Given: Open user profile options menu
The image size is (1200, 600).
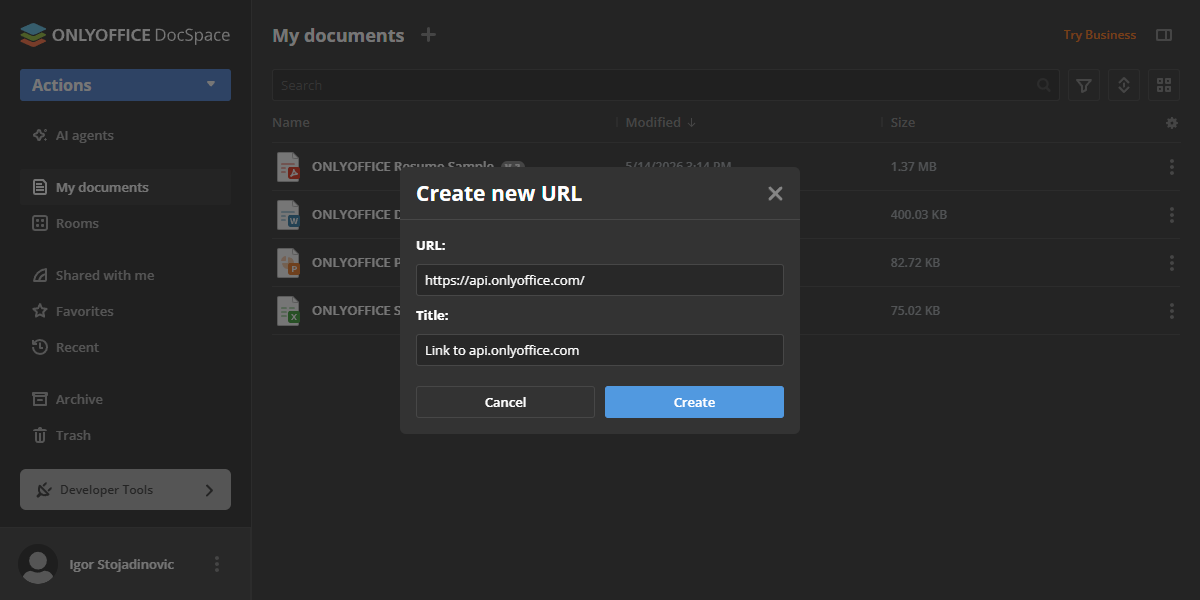Looking at the screenshot, I should click(x=217, y=564).
